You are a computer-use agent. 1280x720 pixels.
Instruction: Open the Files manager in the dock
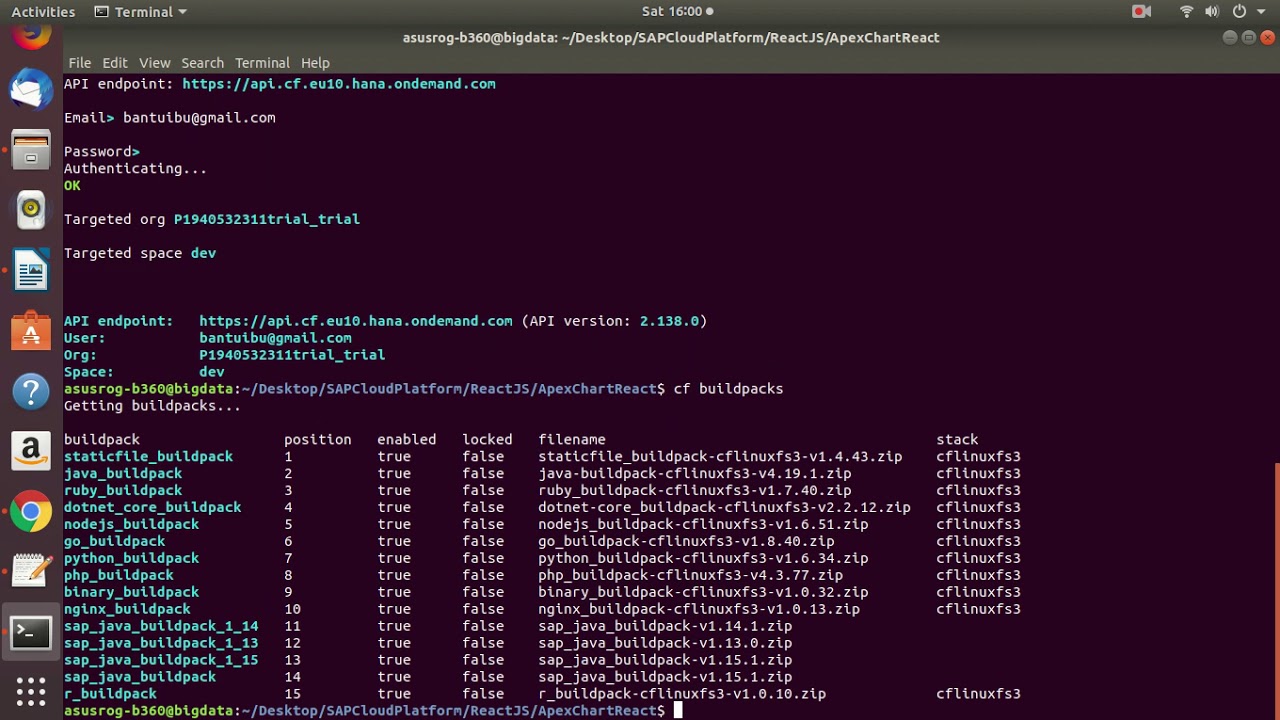pos(31,150)
